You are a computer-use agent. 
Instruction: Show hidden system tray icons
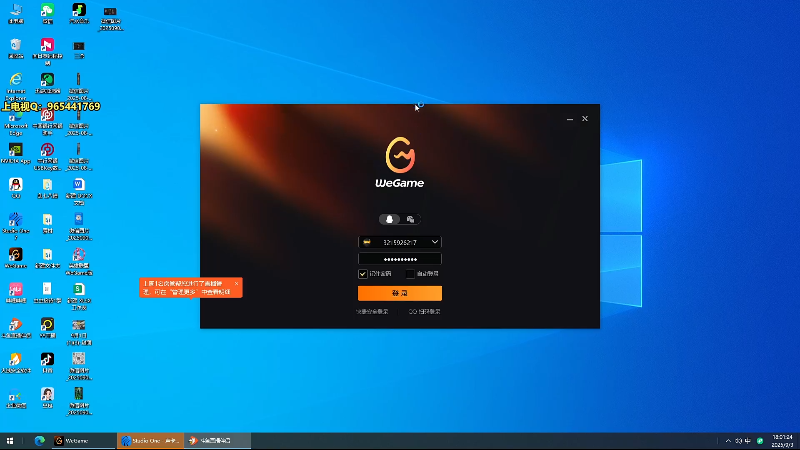pyautogui.click(x=728, y=441)
